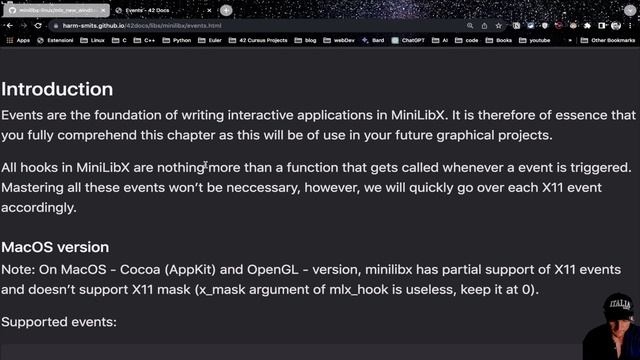Open the Bard bookmark
This screenshot has height=360, width=640.
tap(373, 40)
